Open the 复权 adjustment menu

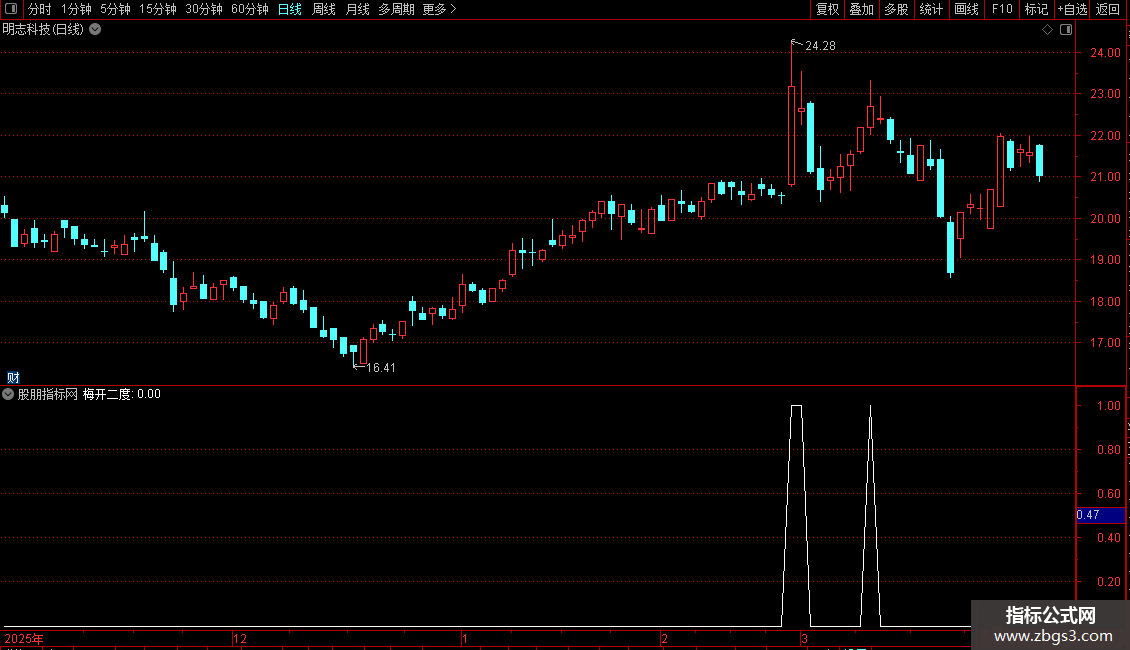pyautogui.click(x=827, y=9)
